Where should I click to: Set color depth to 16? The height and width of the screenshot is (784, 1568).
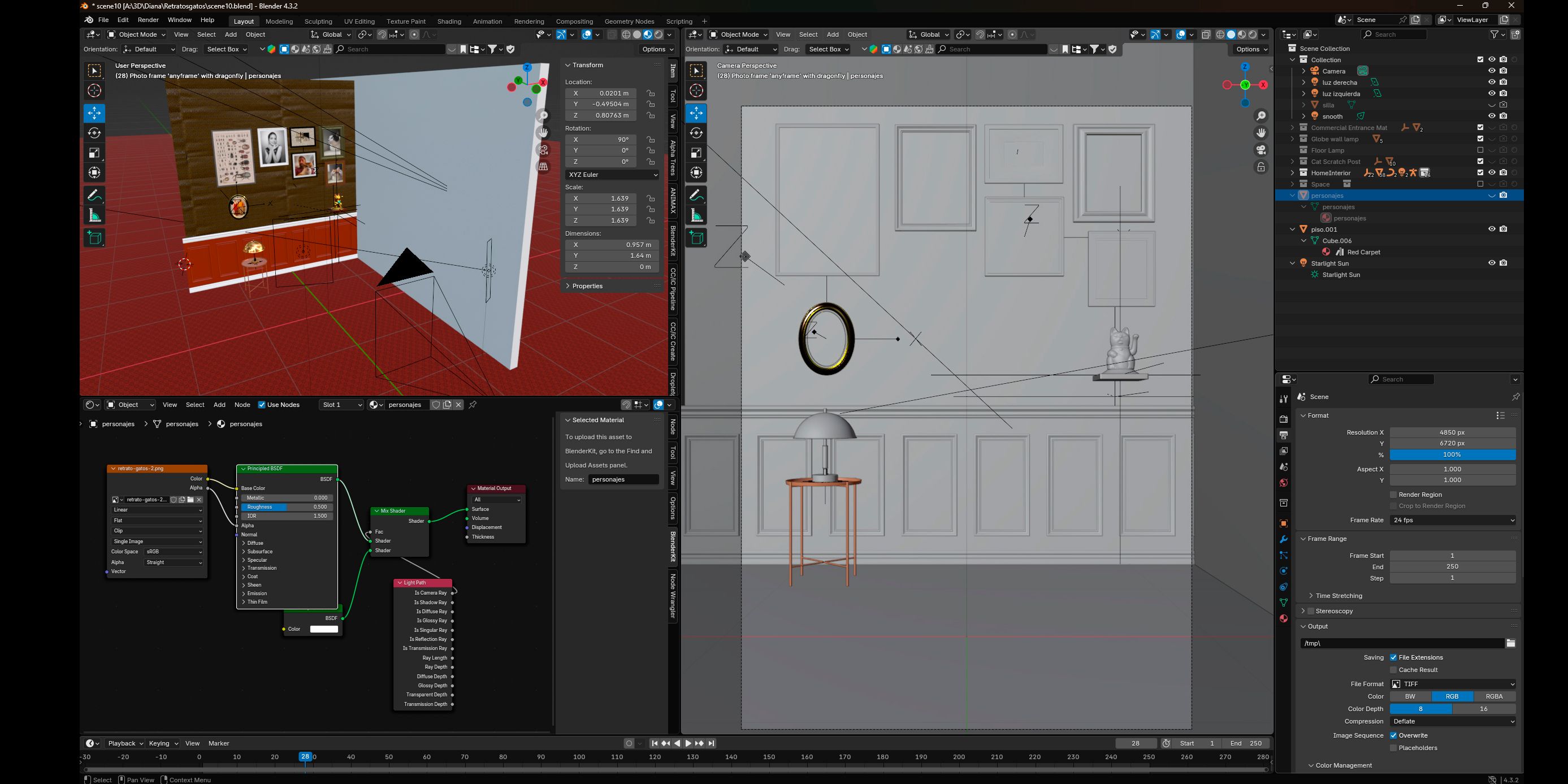pyautogui.click(x=1484, y=709)
